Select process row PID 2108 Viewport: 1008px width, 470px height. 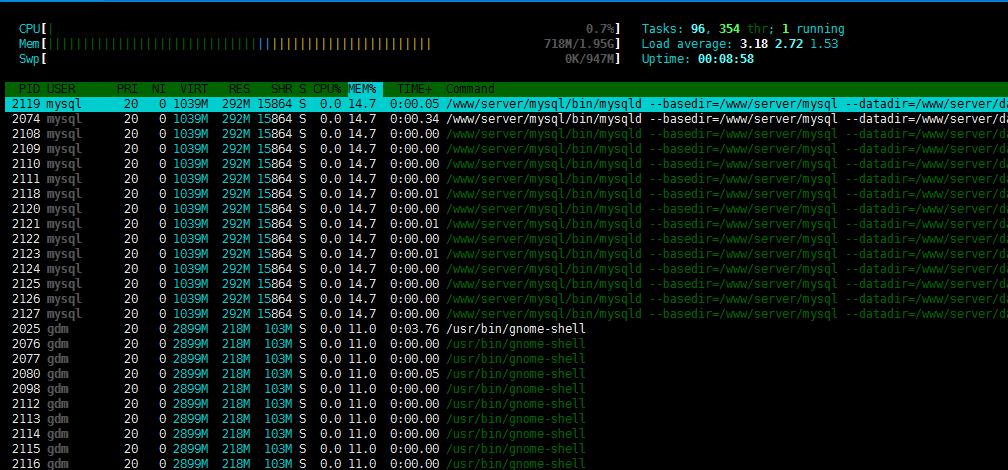[x=506, y=134]
